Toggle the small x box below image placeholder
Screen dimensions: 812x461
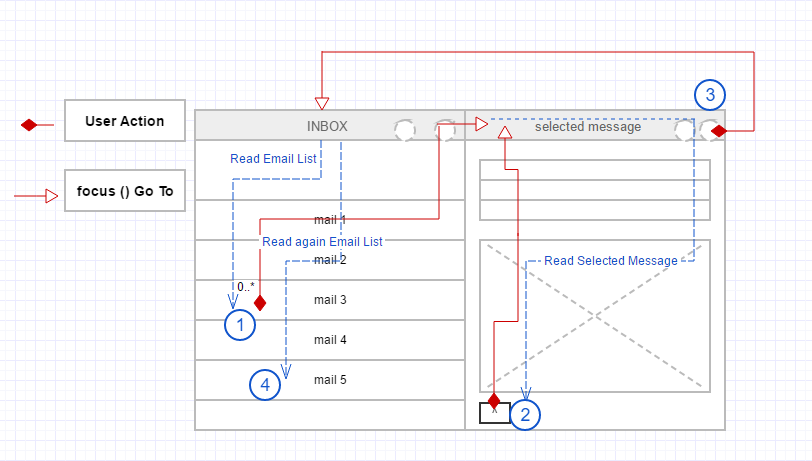click(494, 412)
